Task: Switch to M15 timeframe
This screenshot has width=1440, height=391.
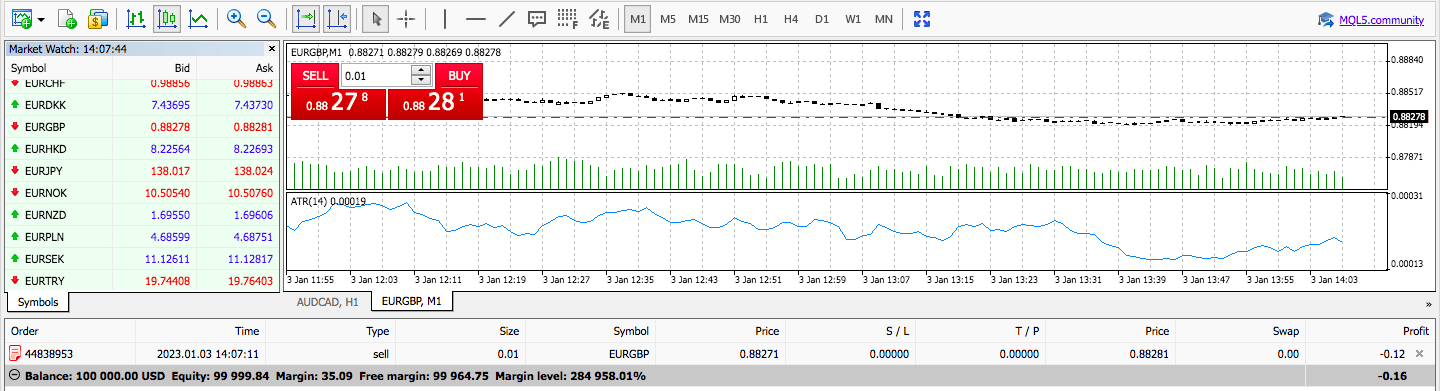Action: [x=698, y=18]
